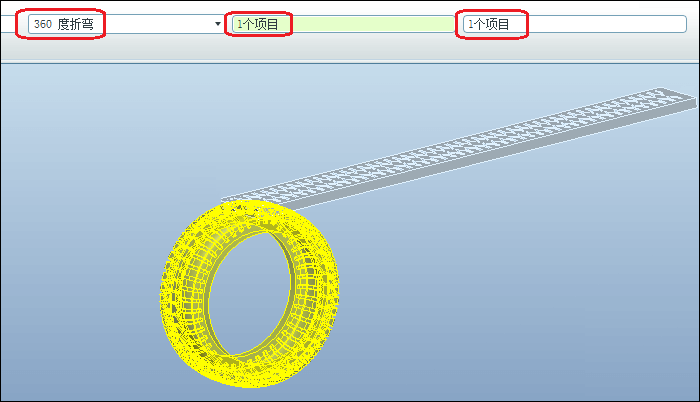Click the white 1个项目 collector field
The height and width of the screenshot is (402, 700).
(x=575, y=24)
